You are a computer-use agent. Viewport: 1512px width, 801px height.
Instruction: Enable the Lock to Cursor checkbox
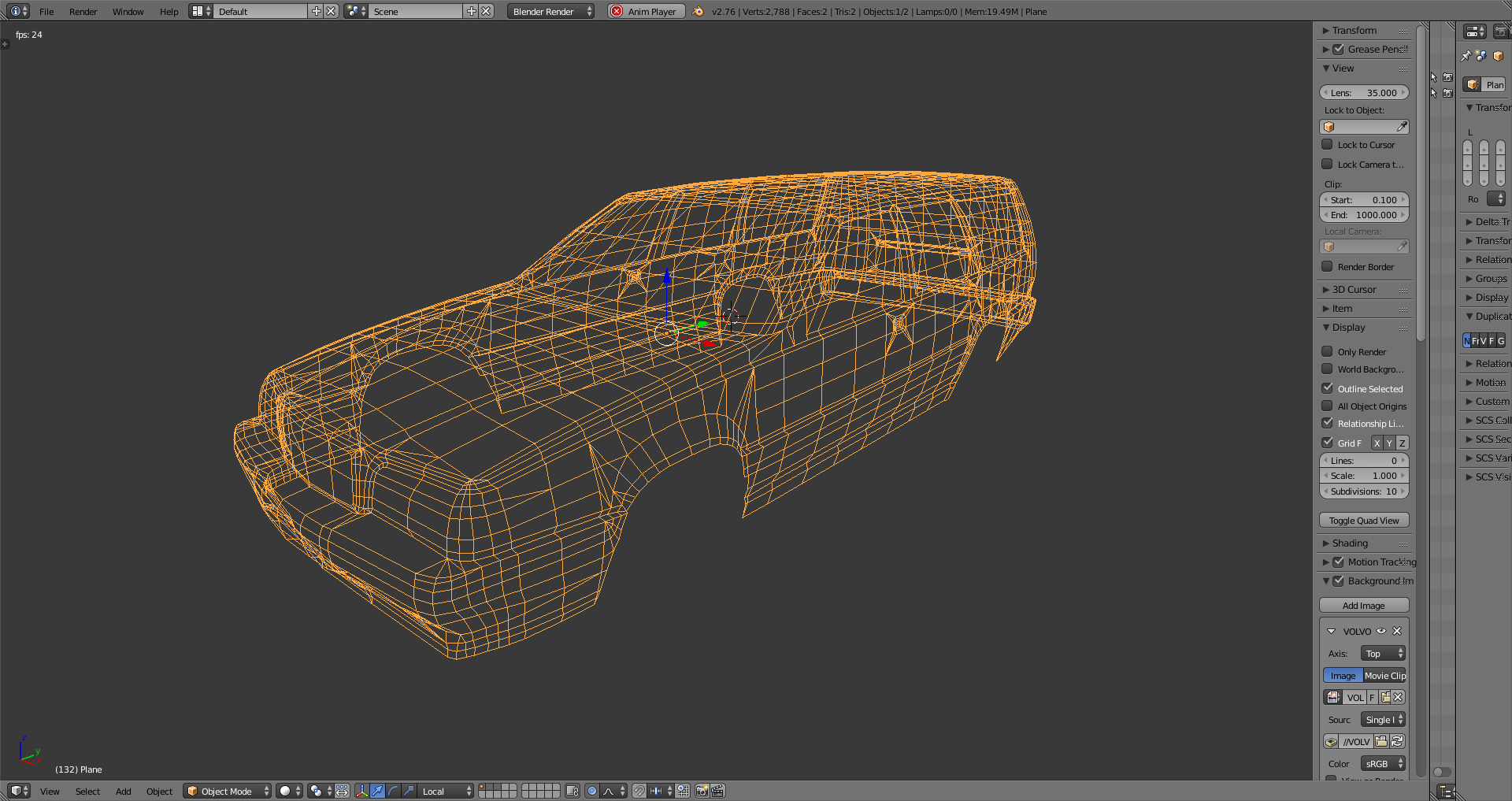1328,145
